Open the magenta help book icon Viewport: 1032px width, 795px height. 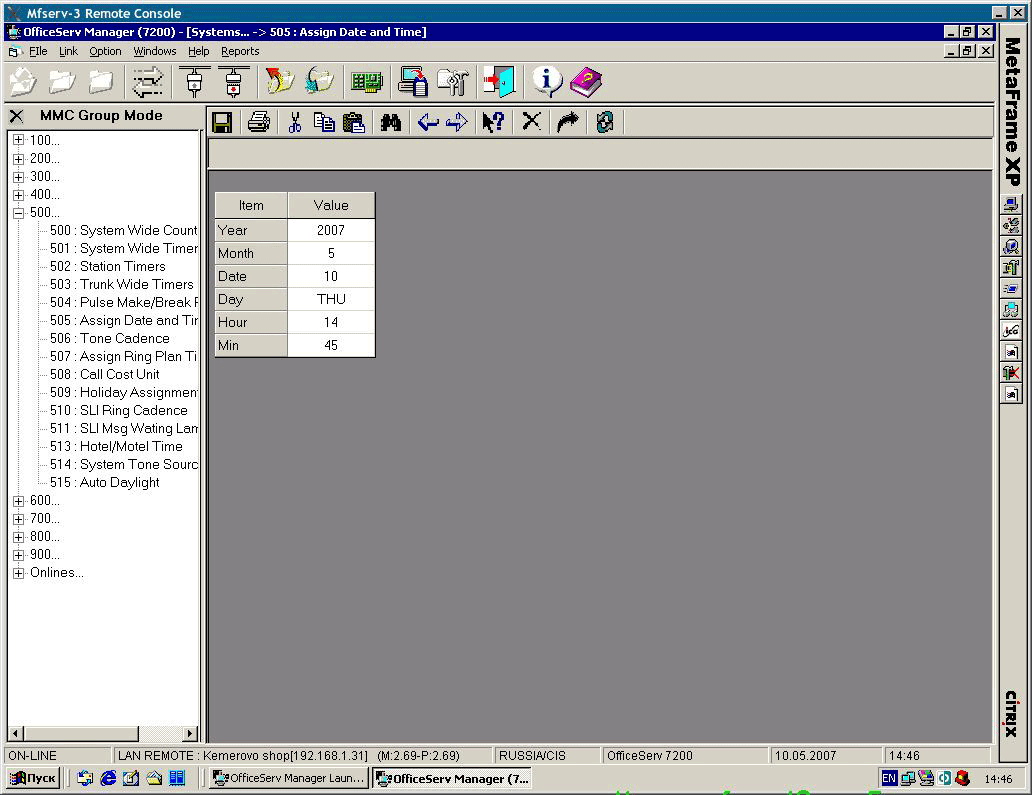point(586,82)
